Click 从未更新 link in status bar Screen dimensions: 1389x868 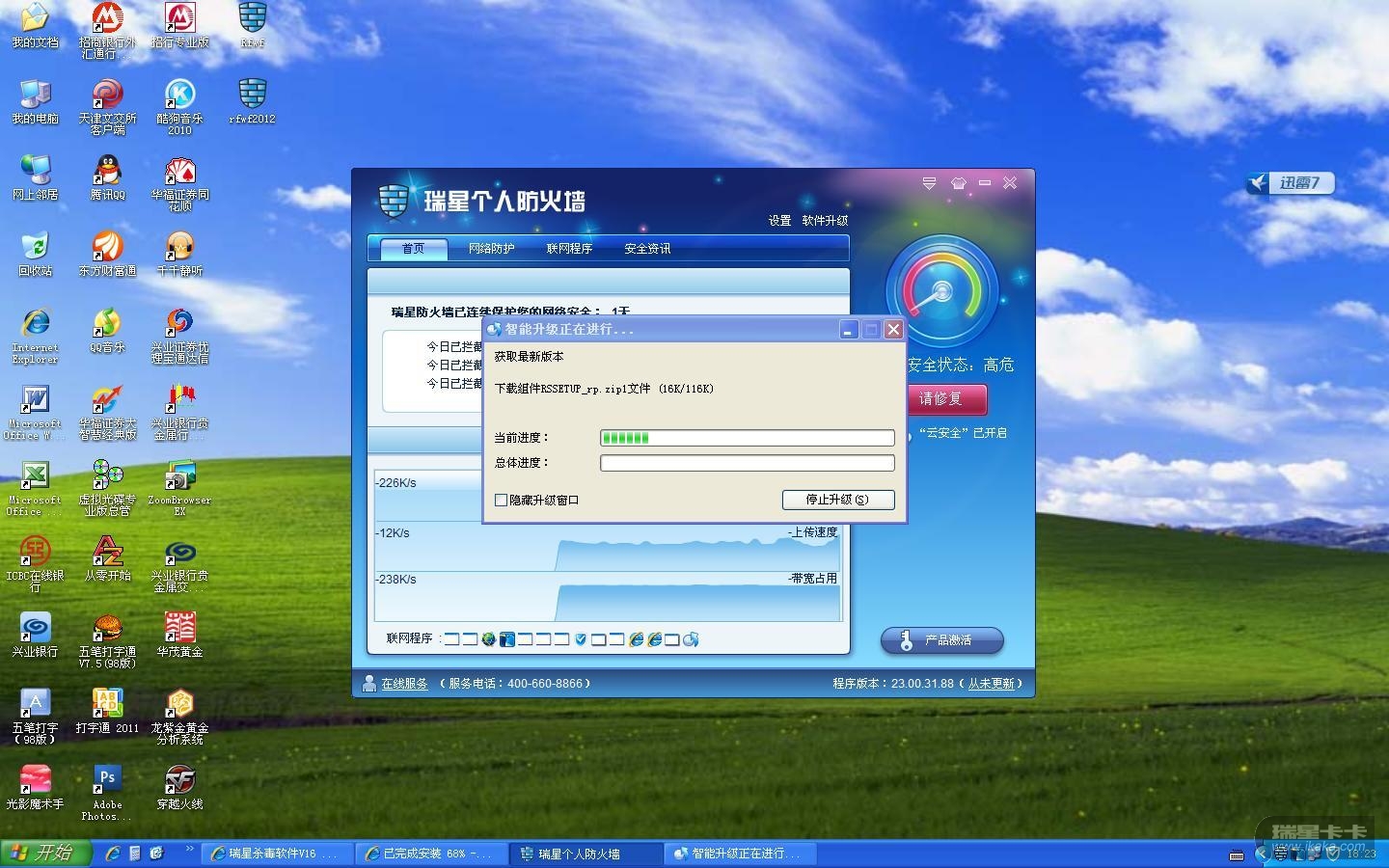[x=991, y=684]
